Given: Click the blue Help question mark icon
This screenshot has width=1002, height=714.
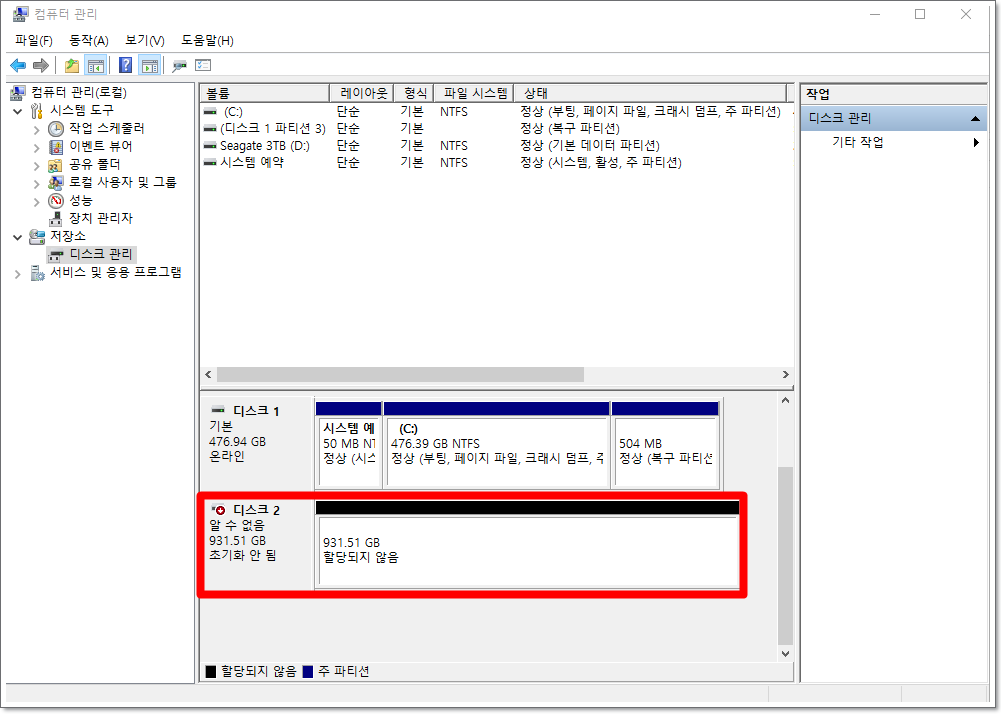Looking at the screenshot, I should (126, 65).
